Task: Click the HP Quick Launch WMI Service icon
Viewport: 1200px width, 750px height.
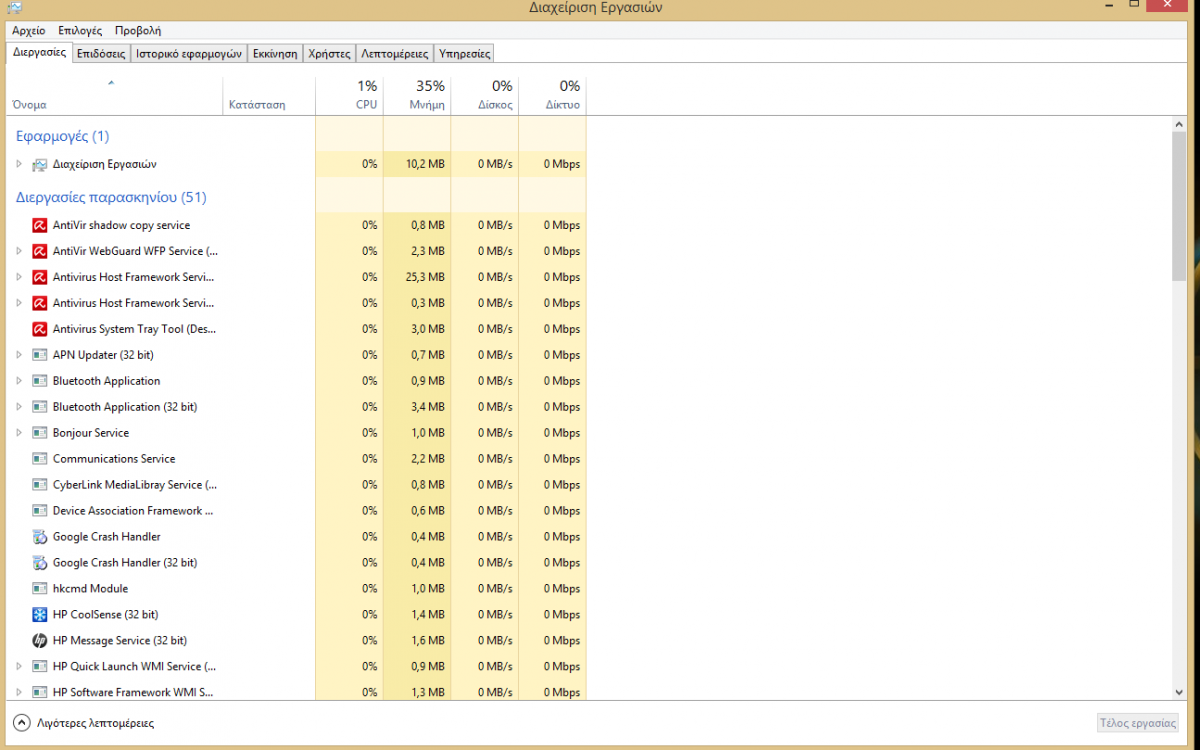Action: [x=40, y=667]
